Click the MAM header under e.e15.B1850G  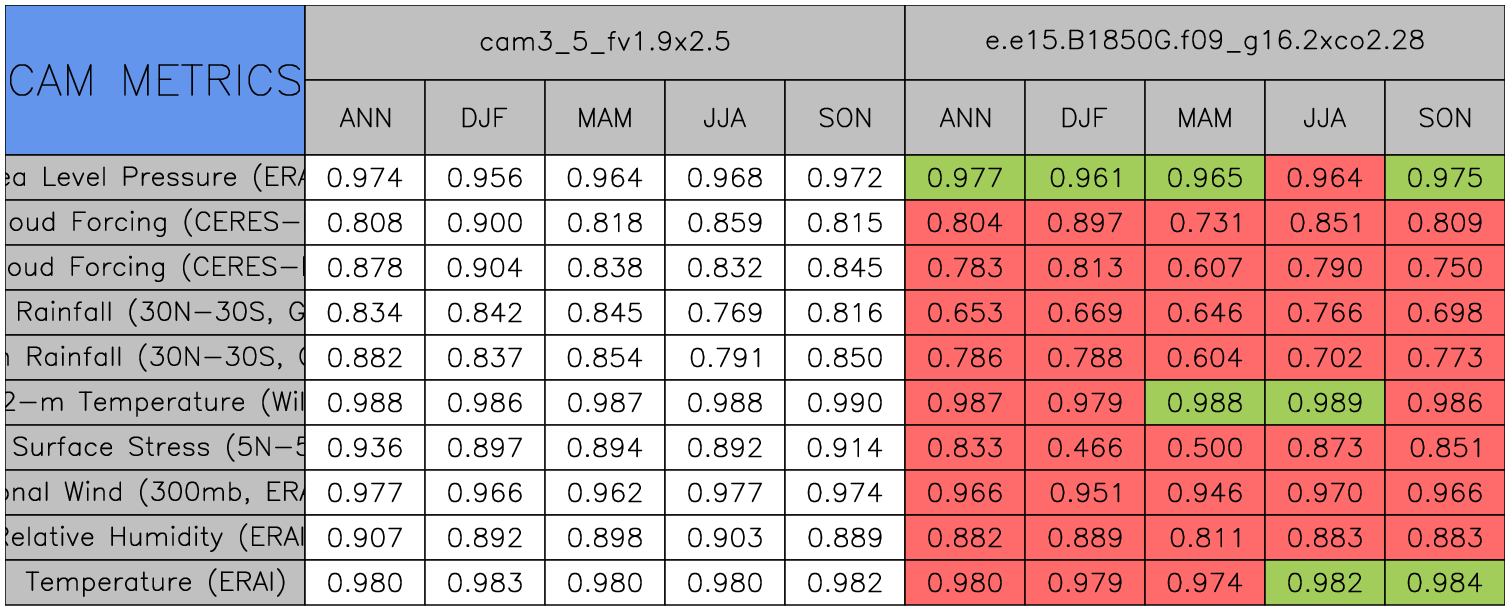[x=1204, y=118]
